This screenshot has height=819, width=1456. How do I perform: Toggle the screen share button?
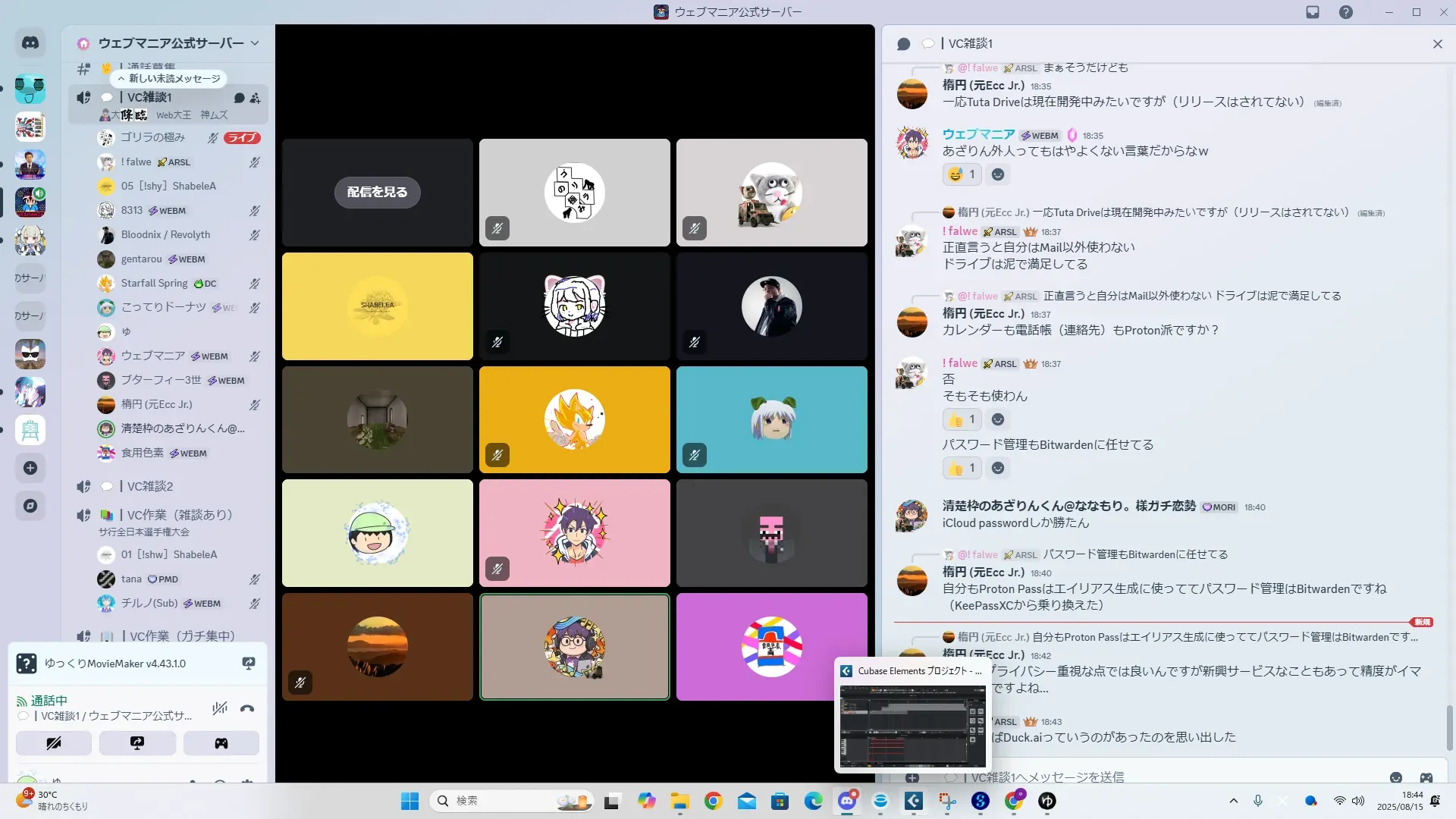point(137,743)
